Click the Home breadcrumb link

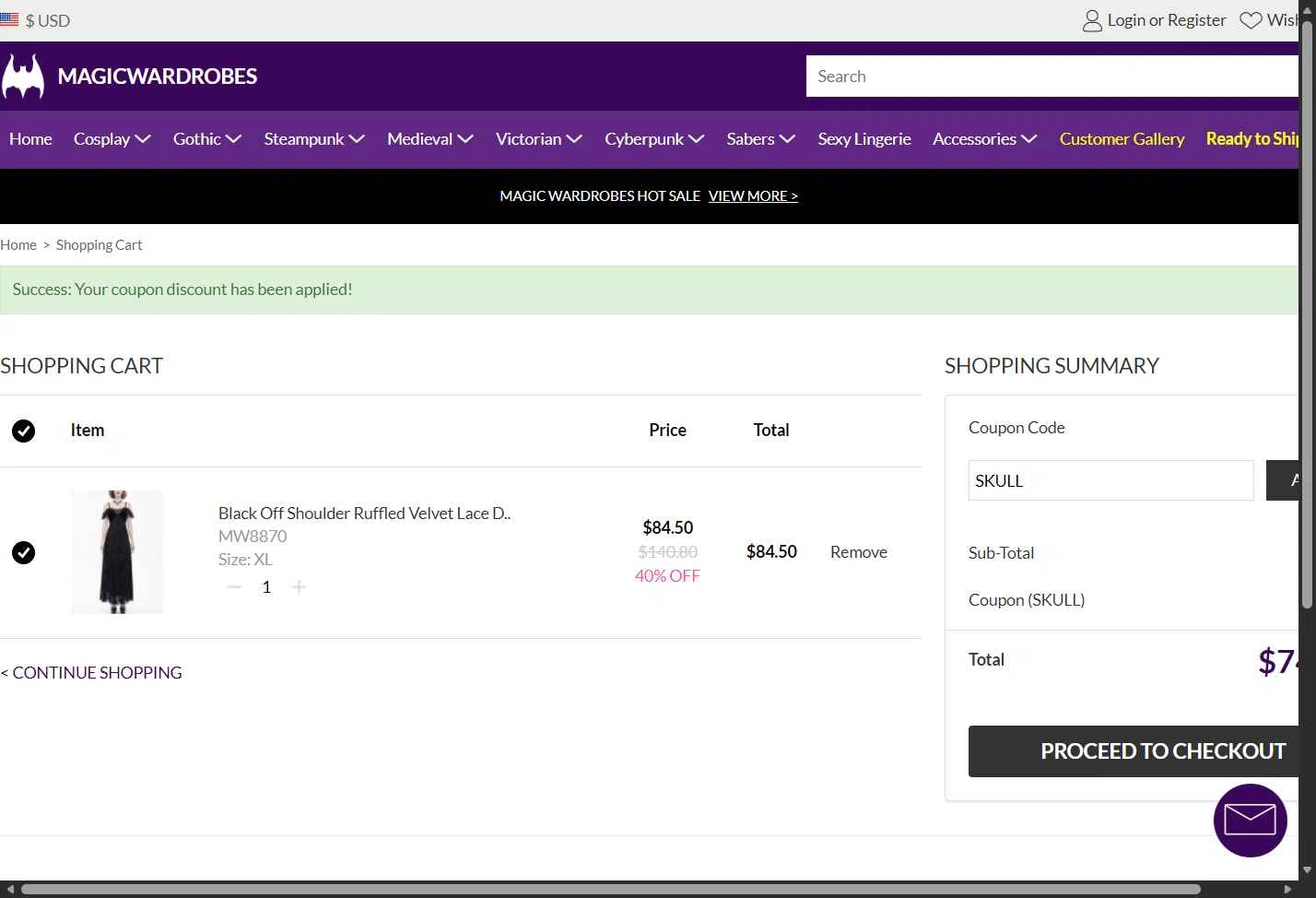pyautogui.click(x=18, y=245)
